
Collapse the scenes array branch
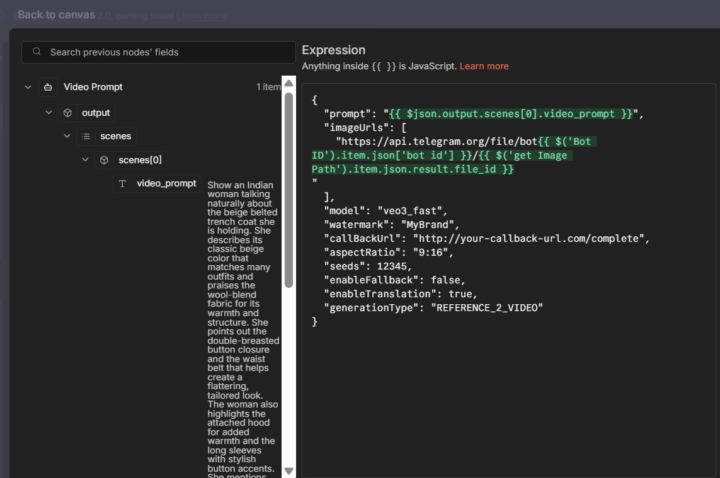(67, 136)
